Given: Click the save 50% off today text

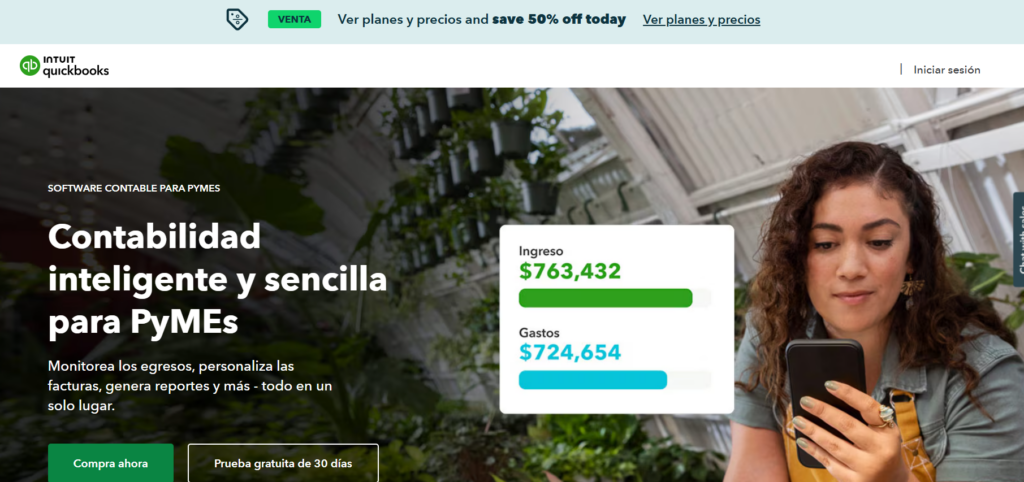Looking at the screenshot, I should coord(559,19).
